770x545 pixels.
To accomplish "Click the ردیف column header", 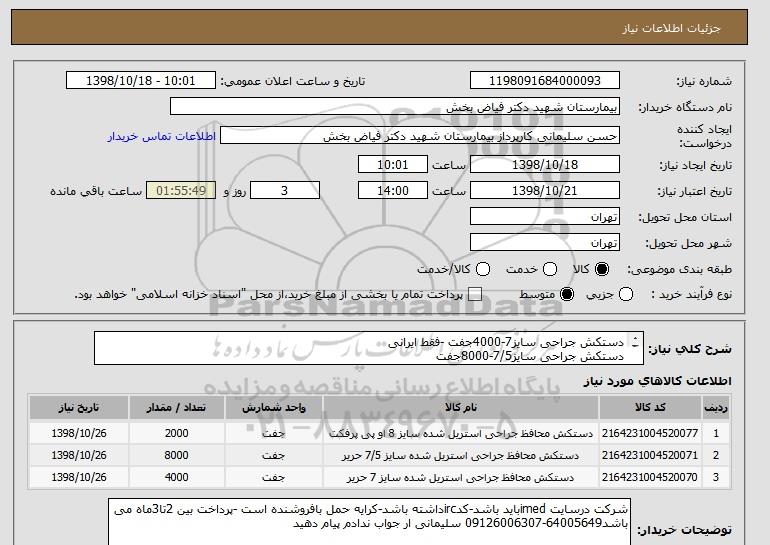I will click(x=715, y=408).
